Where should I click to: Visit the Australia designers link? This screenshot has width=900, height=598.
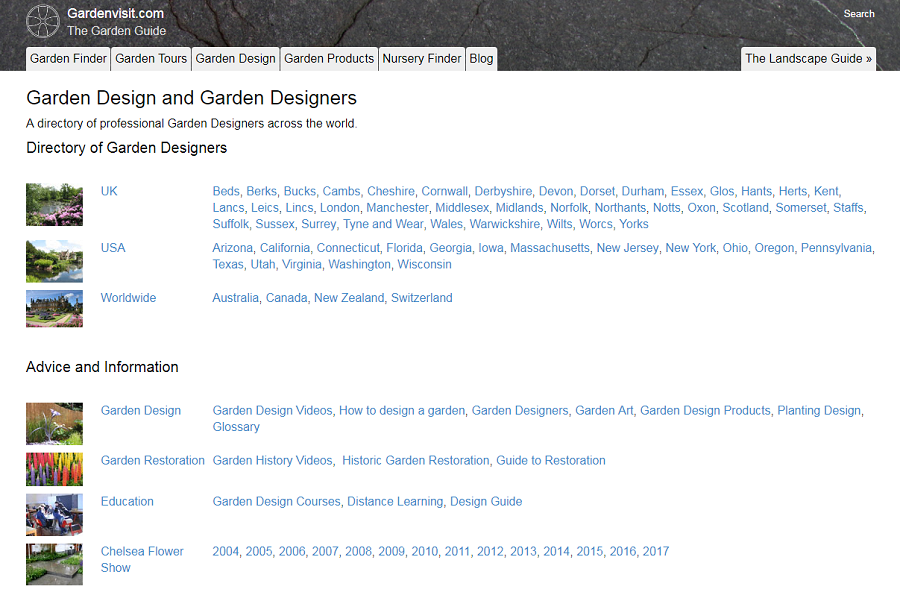[235, 298]
